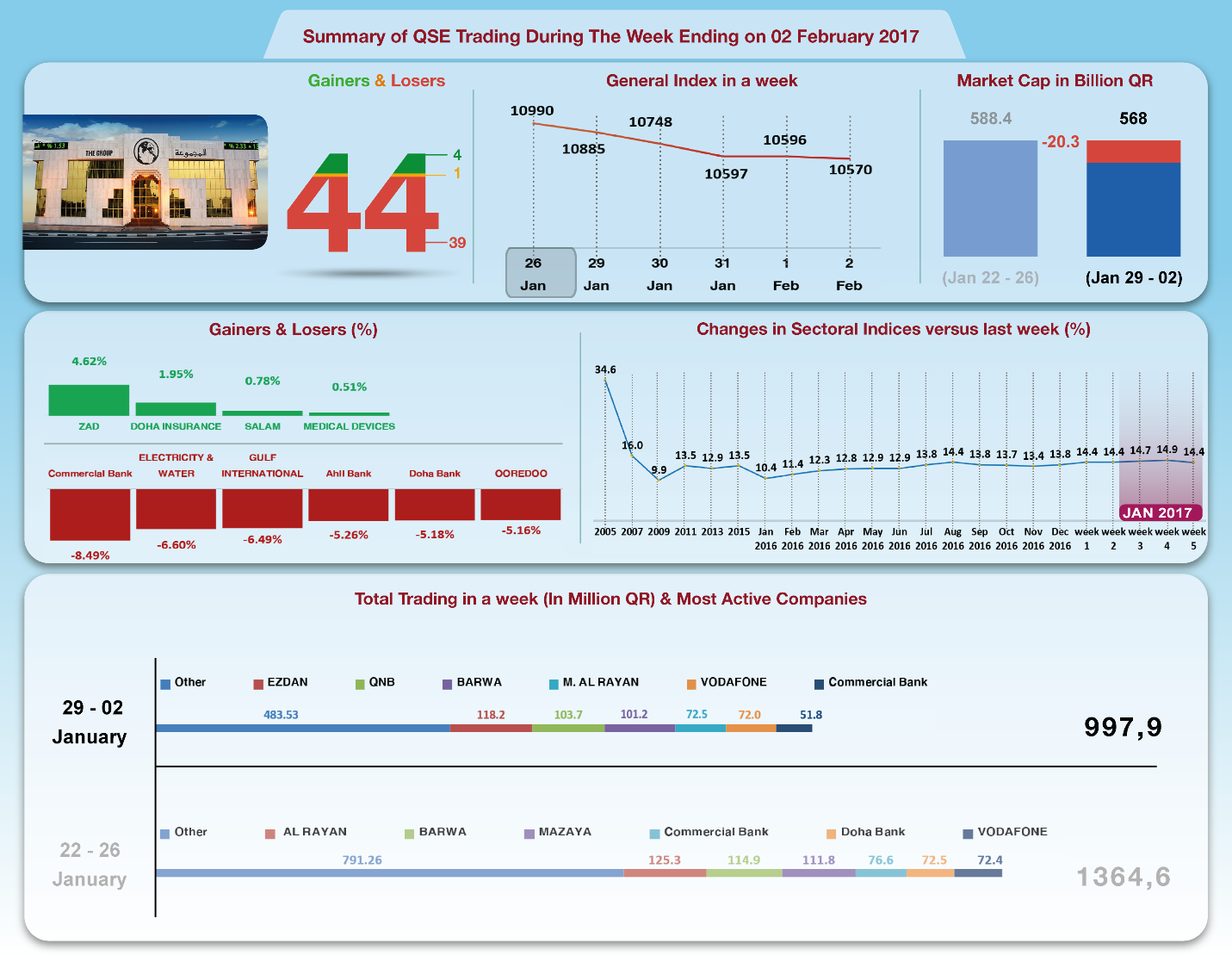Click the 29 Jan axis label
Screen dimensions: 1232x962
point(596,274)
